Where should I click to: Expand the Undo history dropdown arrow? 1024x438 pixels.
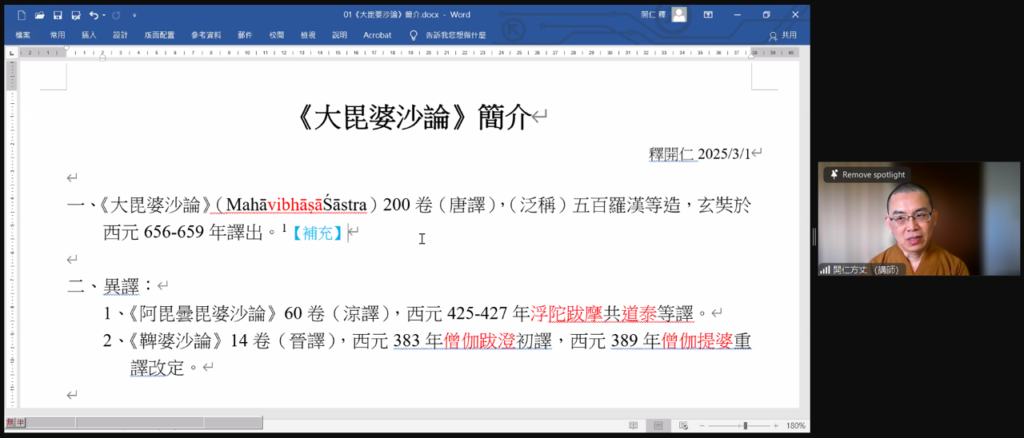click(103, 15)
